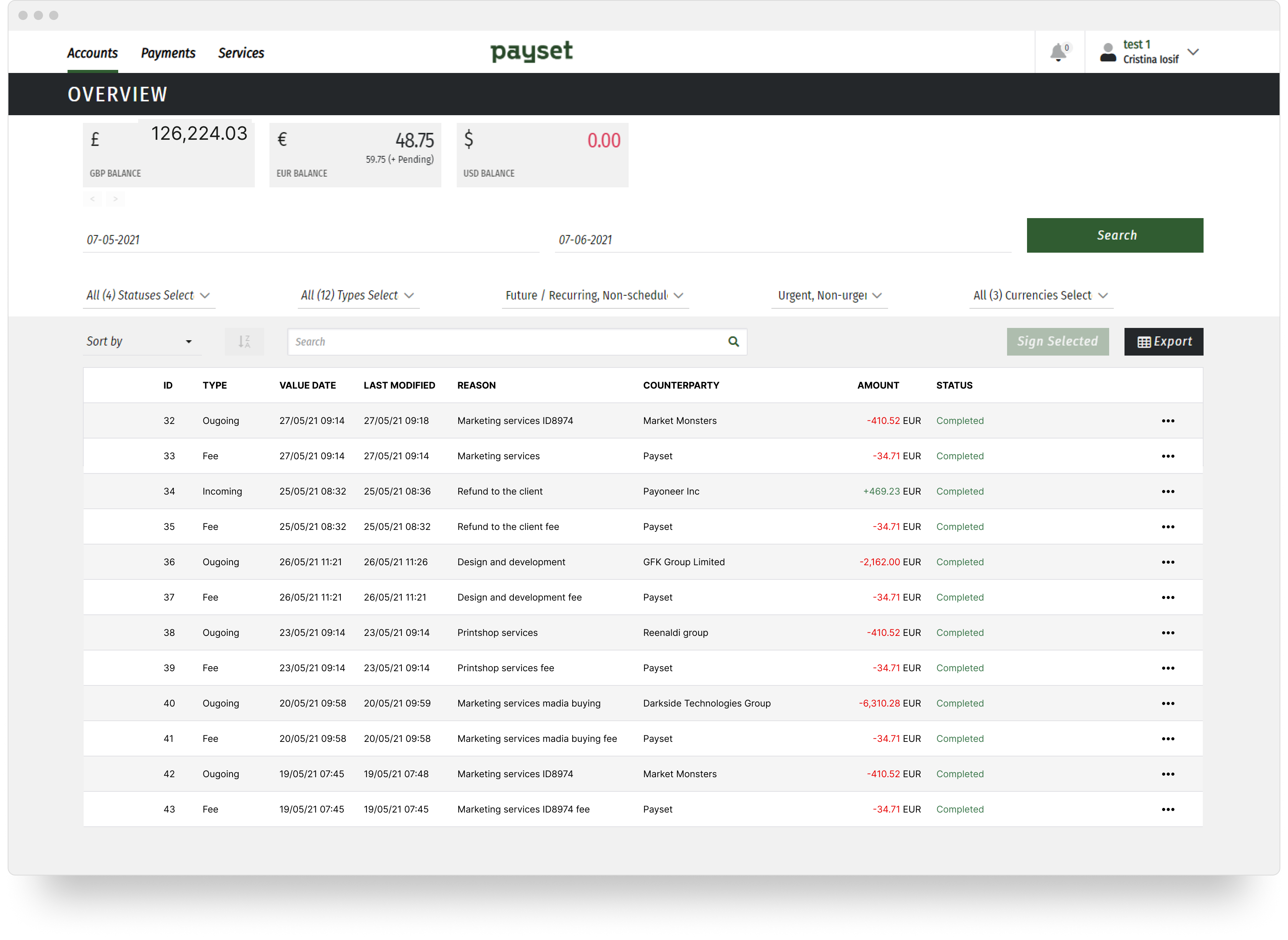Image resolution: width=1288 pixels, height=940 pixels.
Task: Click counterparty Darkside Technologies Group
Action: 707,703
